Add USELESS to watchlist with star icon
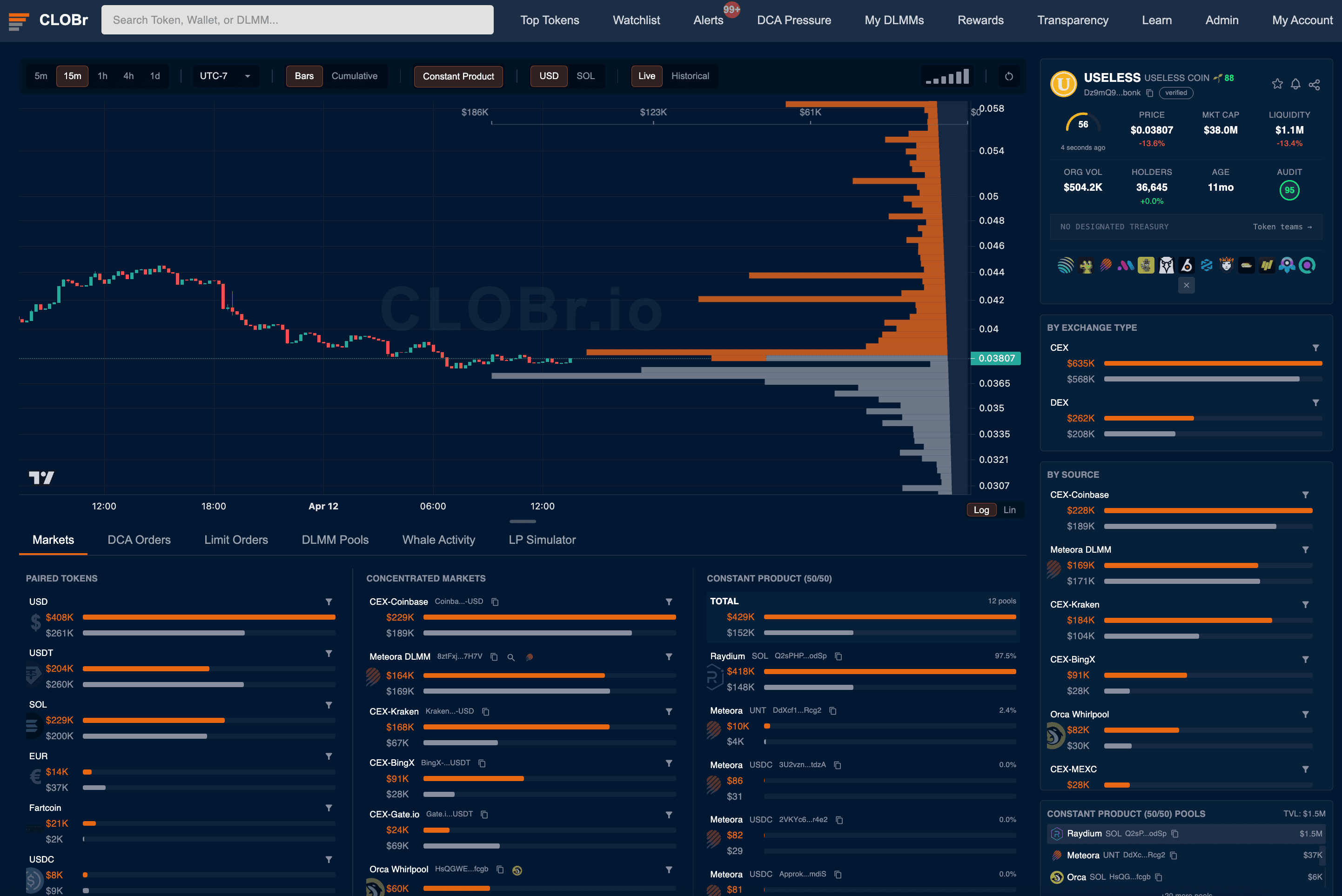Screen dimensions: 1342x896 coord(1277,84)
